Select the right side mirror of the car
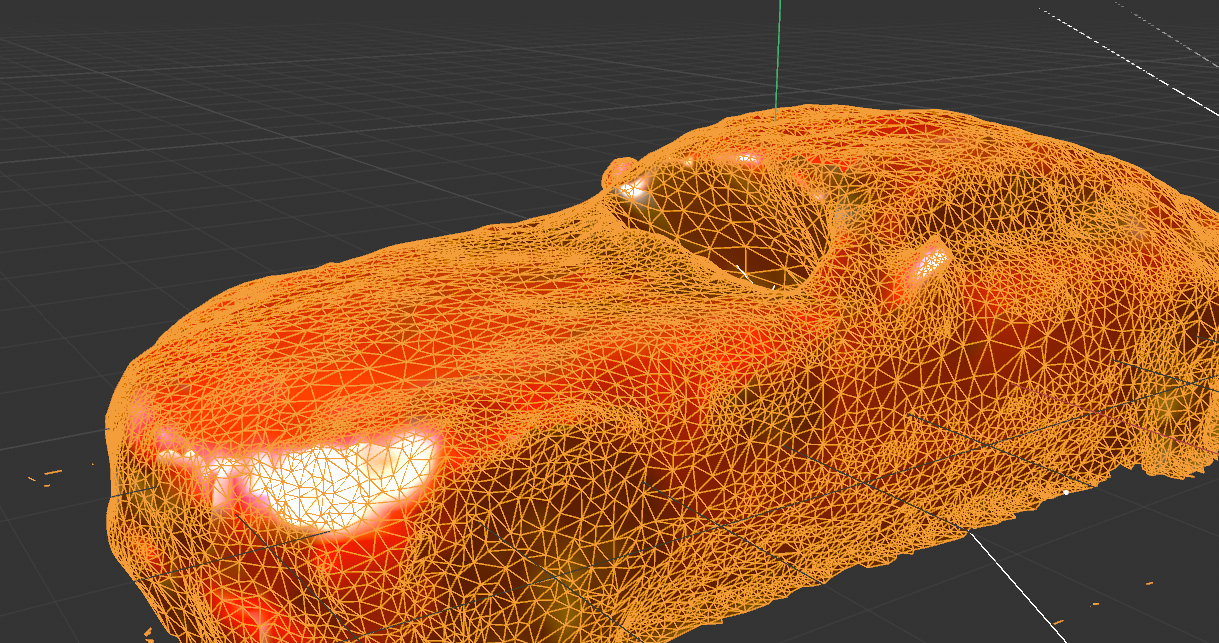Image resolution: width=1219 pixels, height=643 pixels. pos(932,262)
